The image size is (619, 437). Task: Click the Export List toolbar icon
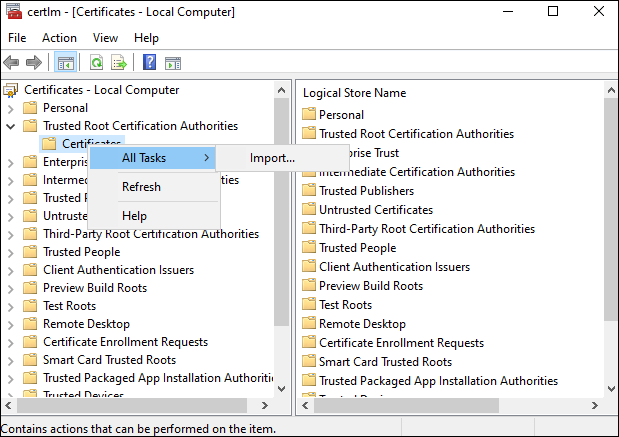pyautogui.click(x=119, y=63)
